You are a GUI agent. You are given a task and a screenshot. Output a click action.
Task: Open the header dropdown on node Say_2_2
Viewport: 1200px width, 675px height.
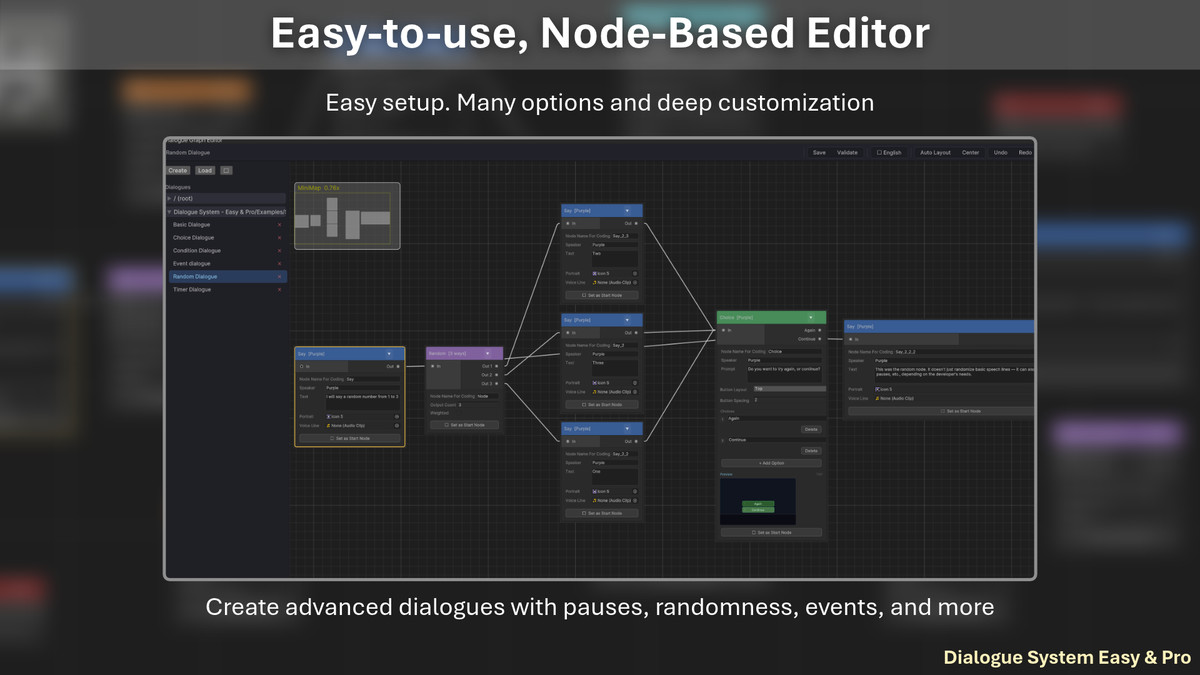pyautogui.click(x=627, y=429)
